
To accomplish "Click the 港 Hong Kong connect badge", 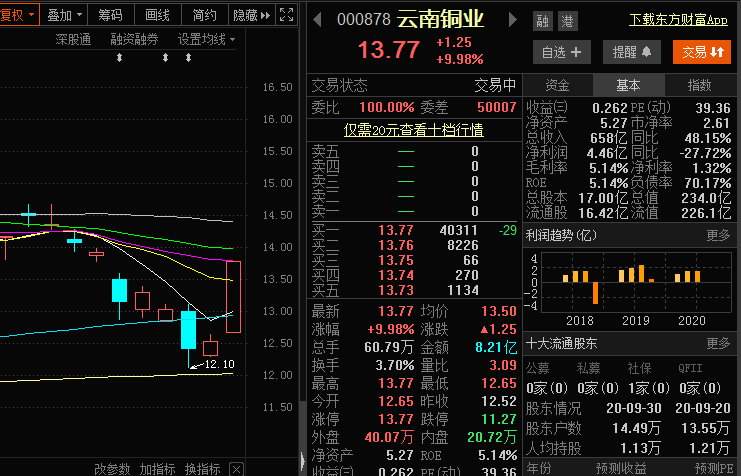I will tap(568, 21).
